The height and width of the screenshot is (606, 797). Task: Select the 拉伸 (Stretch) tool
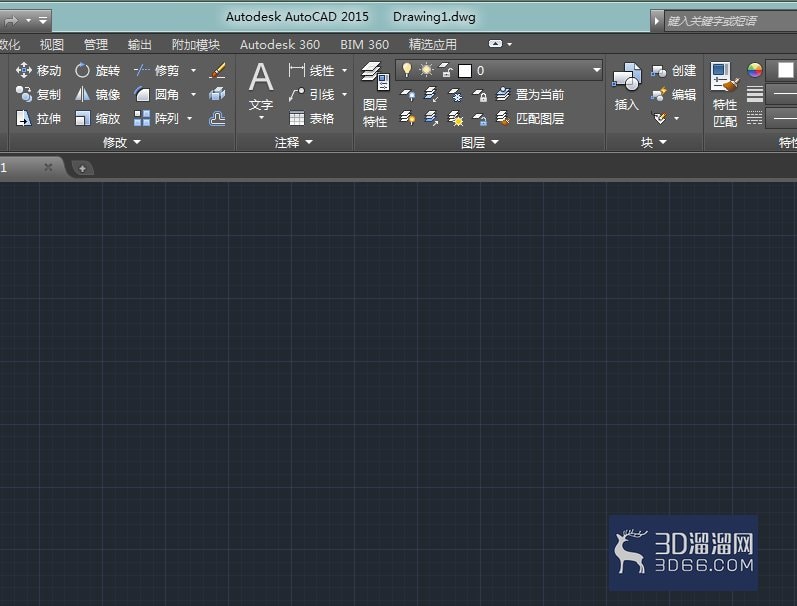pyautogui.click(x=38, y=118)
